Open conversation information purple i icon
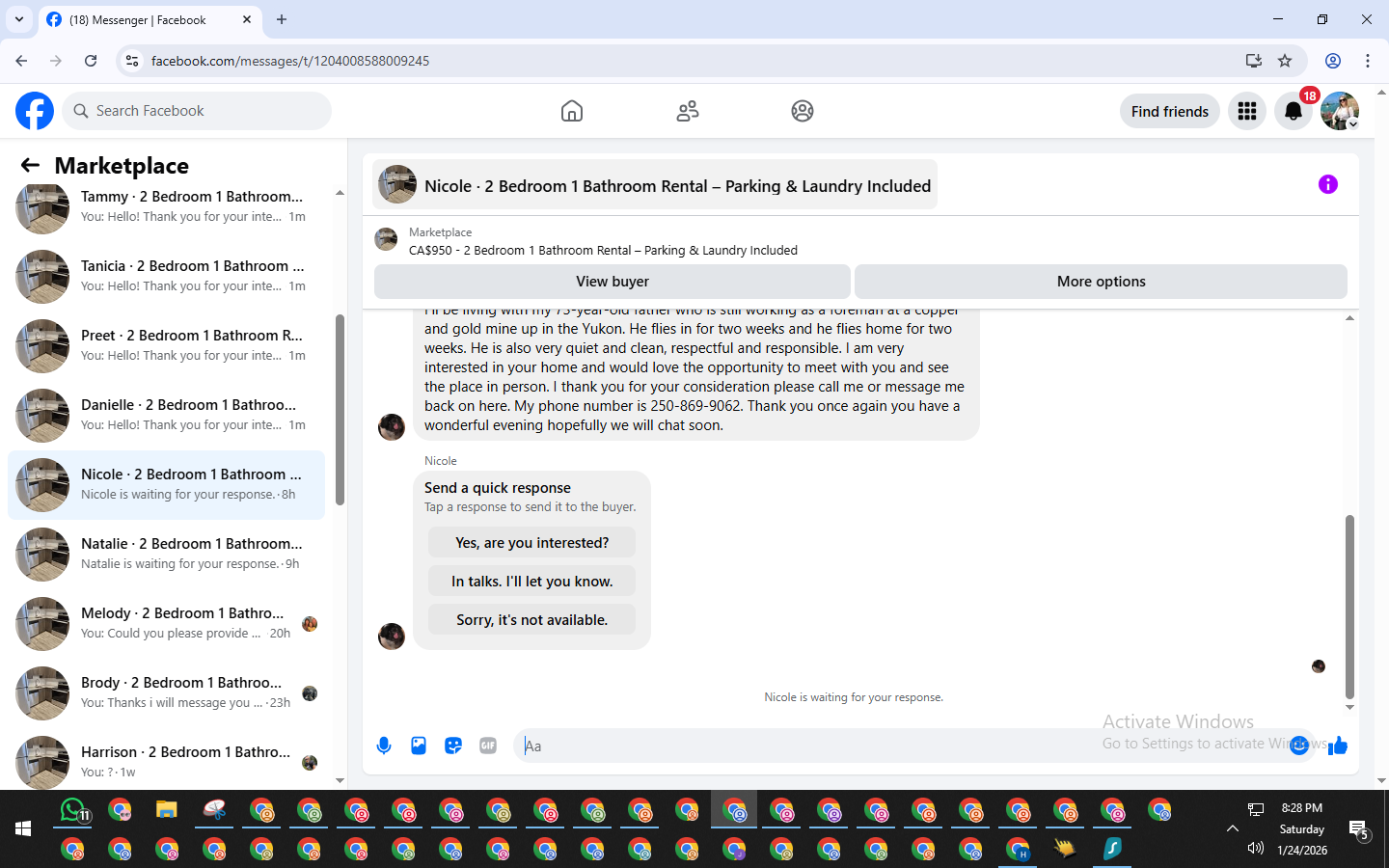The height and width of the screenshot is (868, 1389). 1328,184
